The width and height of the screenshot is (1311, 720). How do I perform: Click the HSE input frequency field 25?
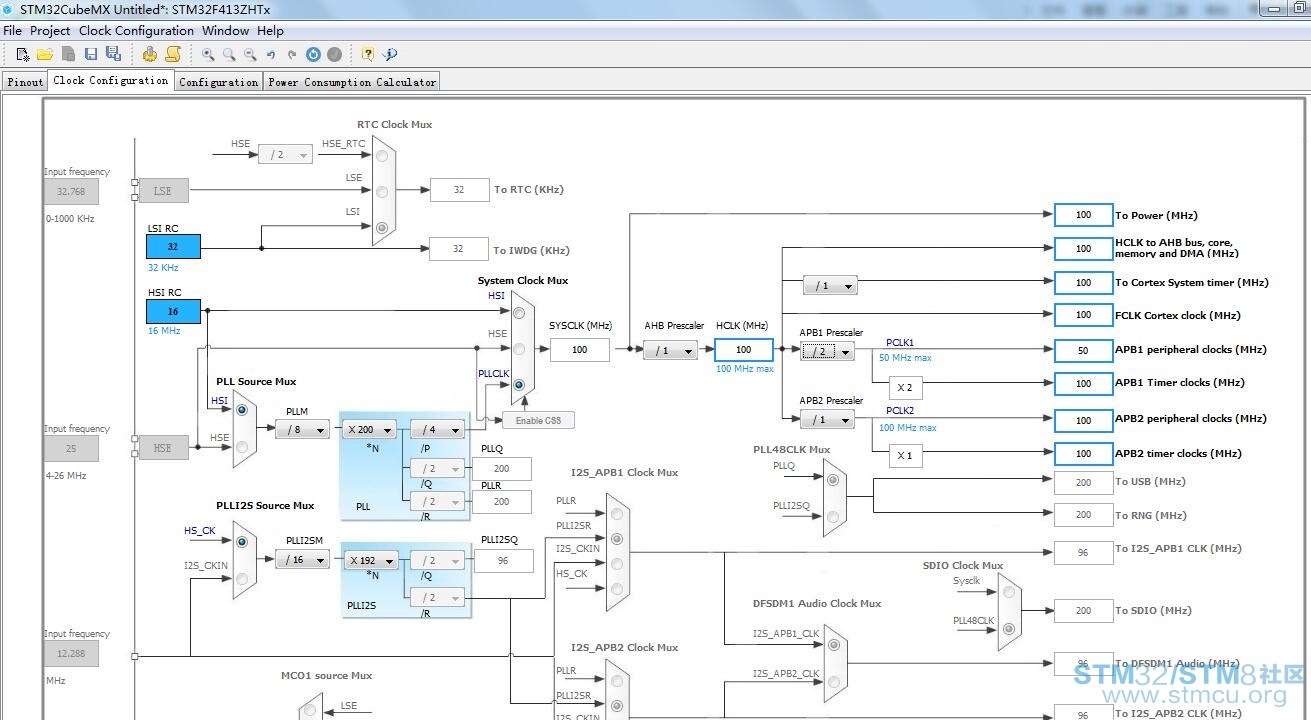click(71, 448)
